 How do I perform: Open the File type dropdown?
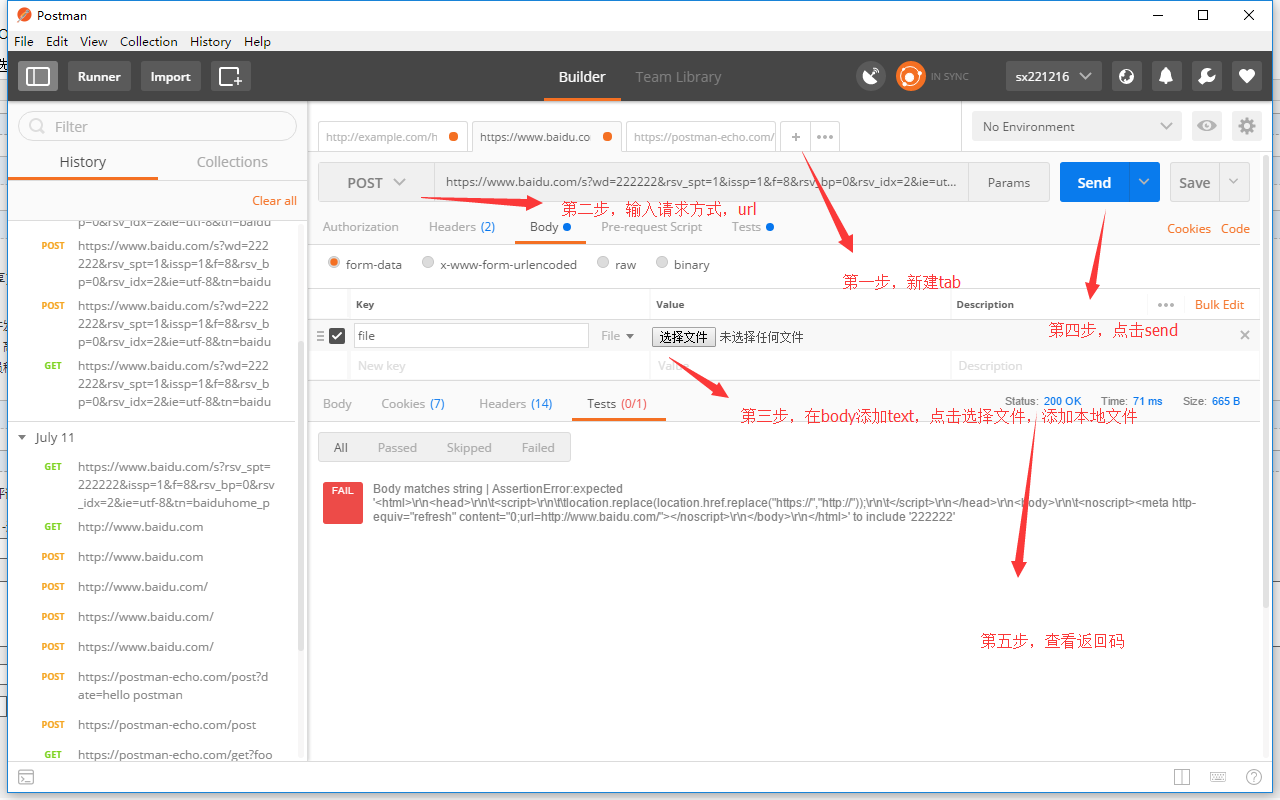pyautogui.click(x=617, y=336)
